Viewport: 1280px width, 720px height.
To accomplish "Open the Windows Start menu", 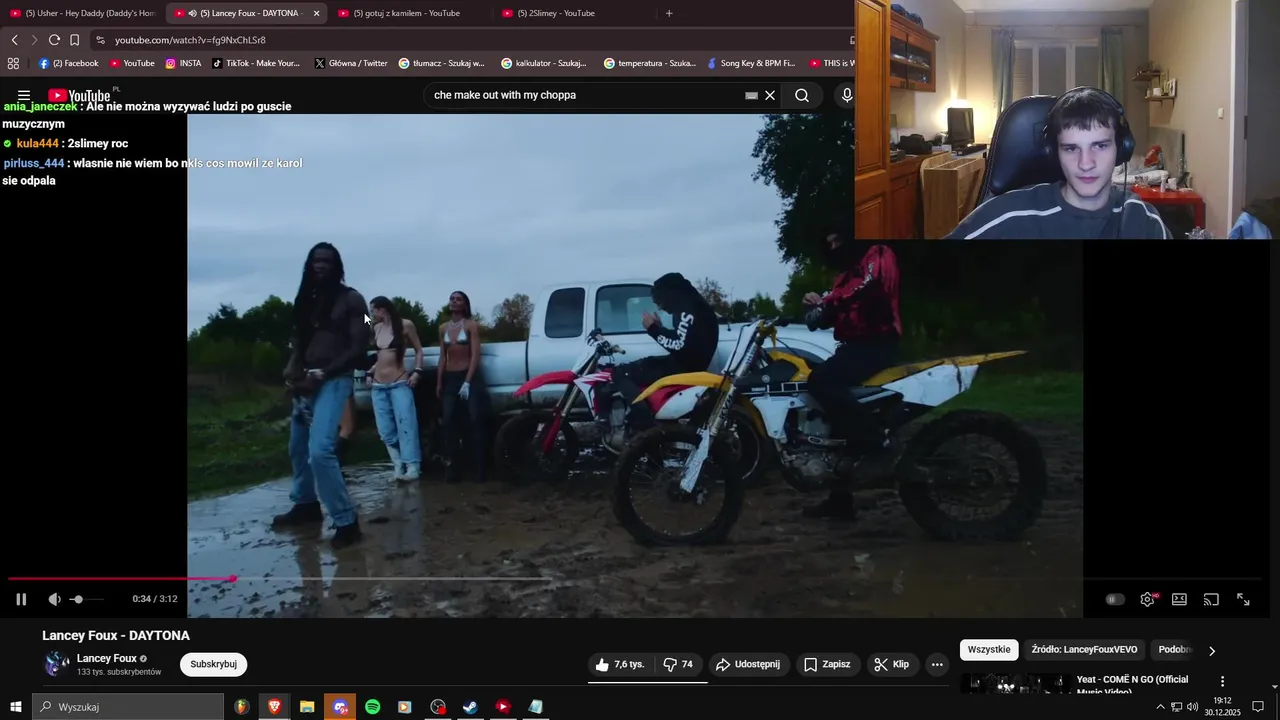I will [15, 707].
